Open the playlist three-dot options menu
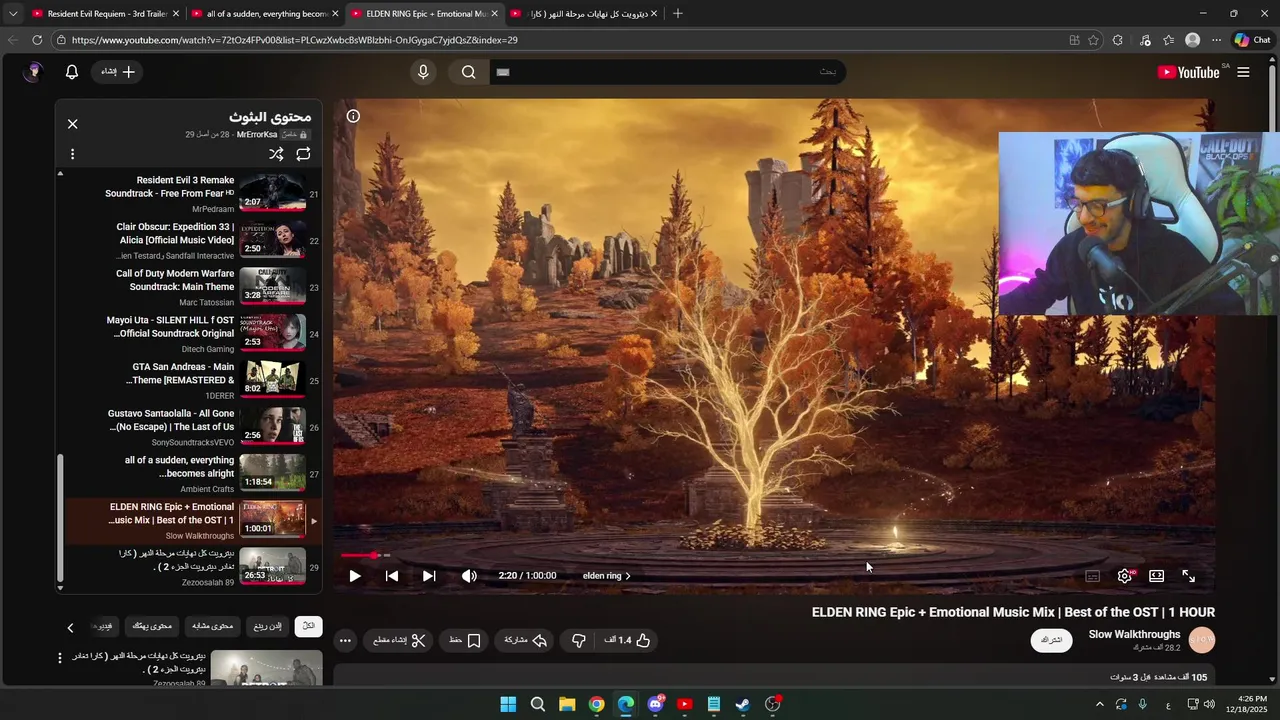 pos(72,154)
